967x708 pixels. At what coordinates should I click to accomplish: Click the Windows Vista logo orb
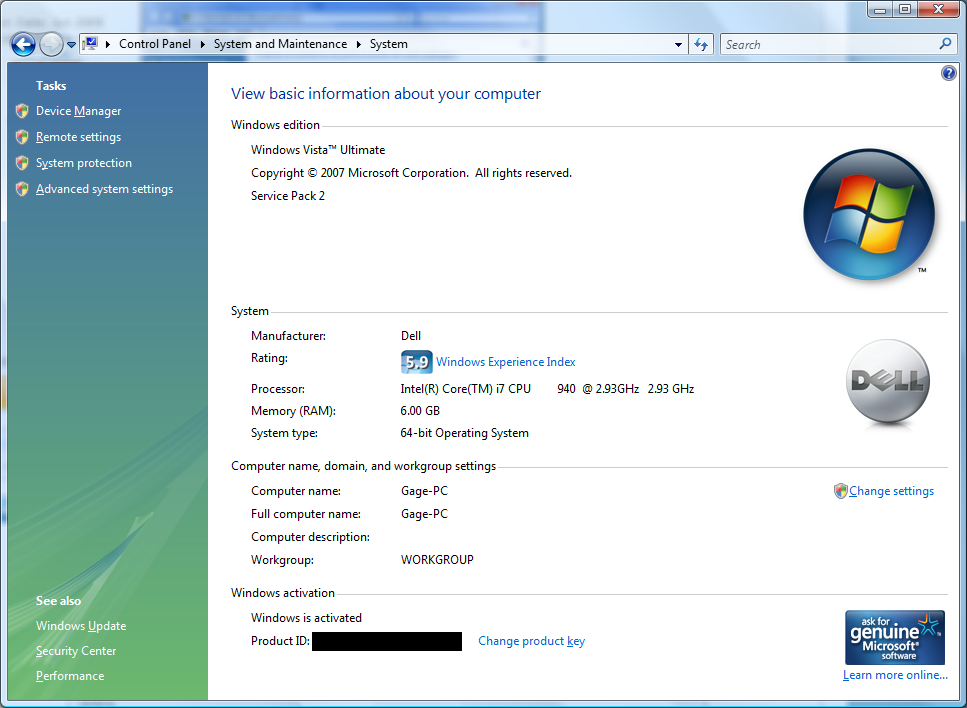pos(869,214)
